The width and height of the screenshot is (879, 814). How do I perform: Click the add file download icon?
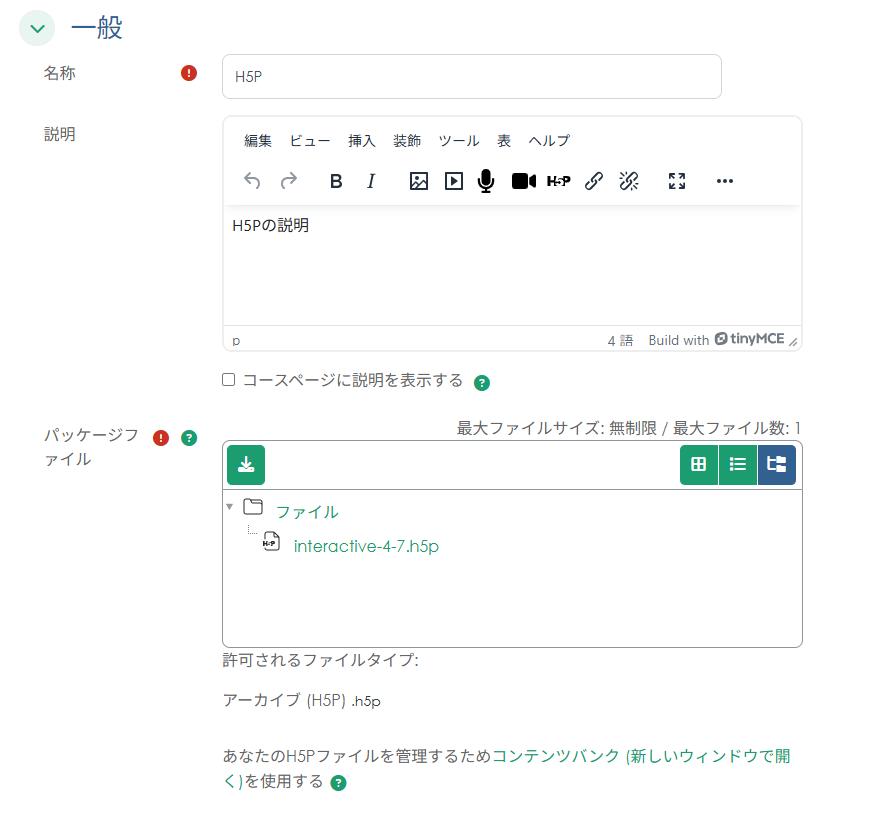click(x=246, y=465)
